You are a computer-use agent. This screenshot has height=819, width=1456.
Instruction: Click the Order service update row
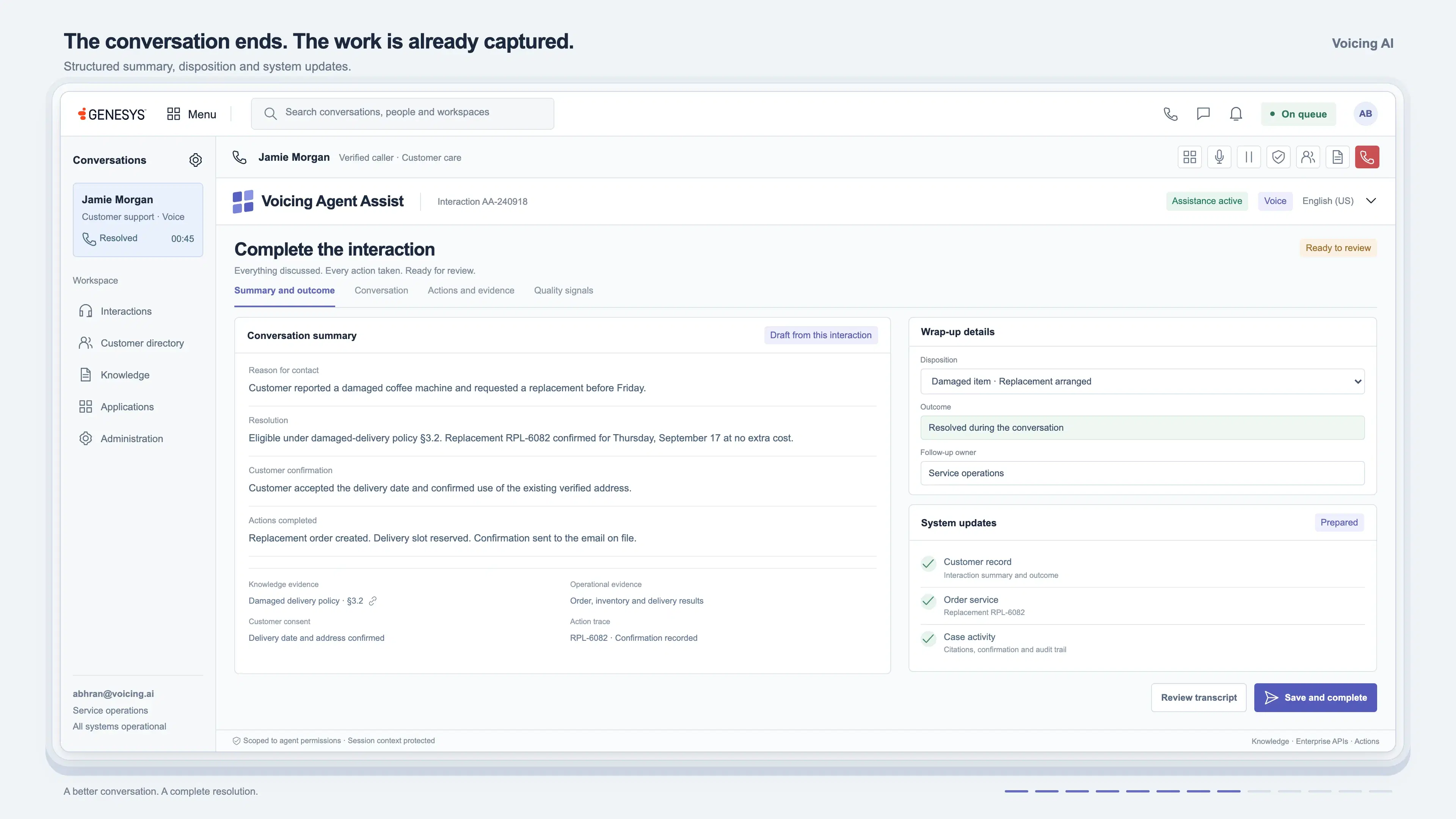click(x=1142, y=606)
